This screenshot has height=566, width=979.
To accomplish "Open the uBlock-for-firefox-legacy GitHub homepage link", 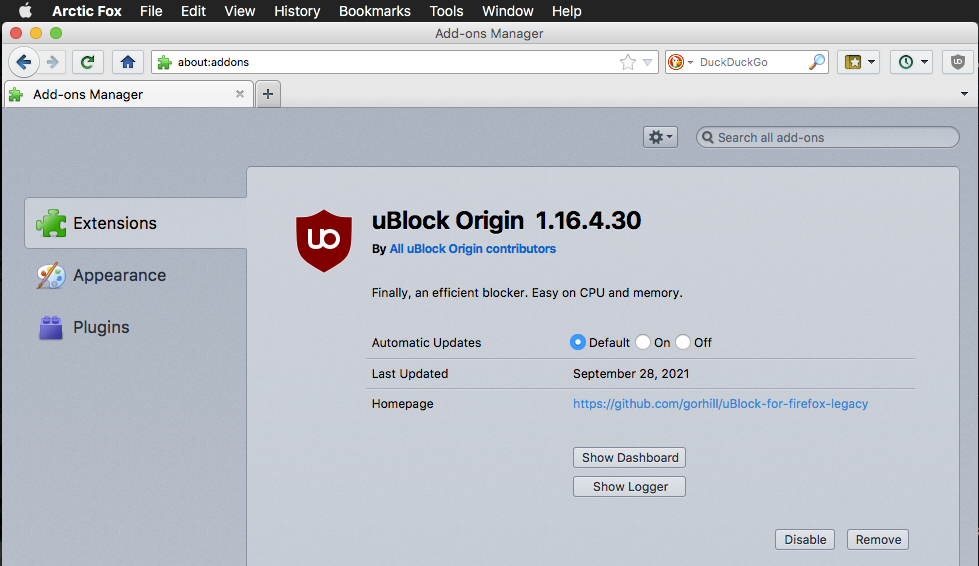I will pos(721,404).
